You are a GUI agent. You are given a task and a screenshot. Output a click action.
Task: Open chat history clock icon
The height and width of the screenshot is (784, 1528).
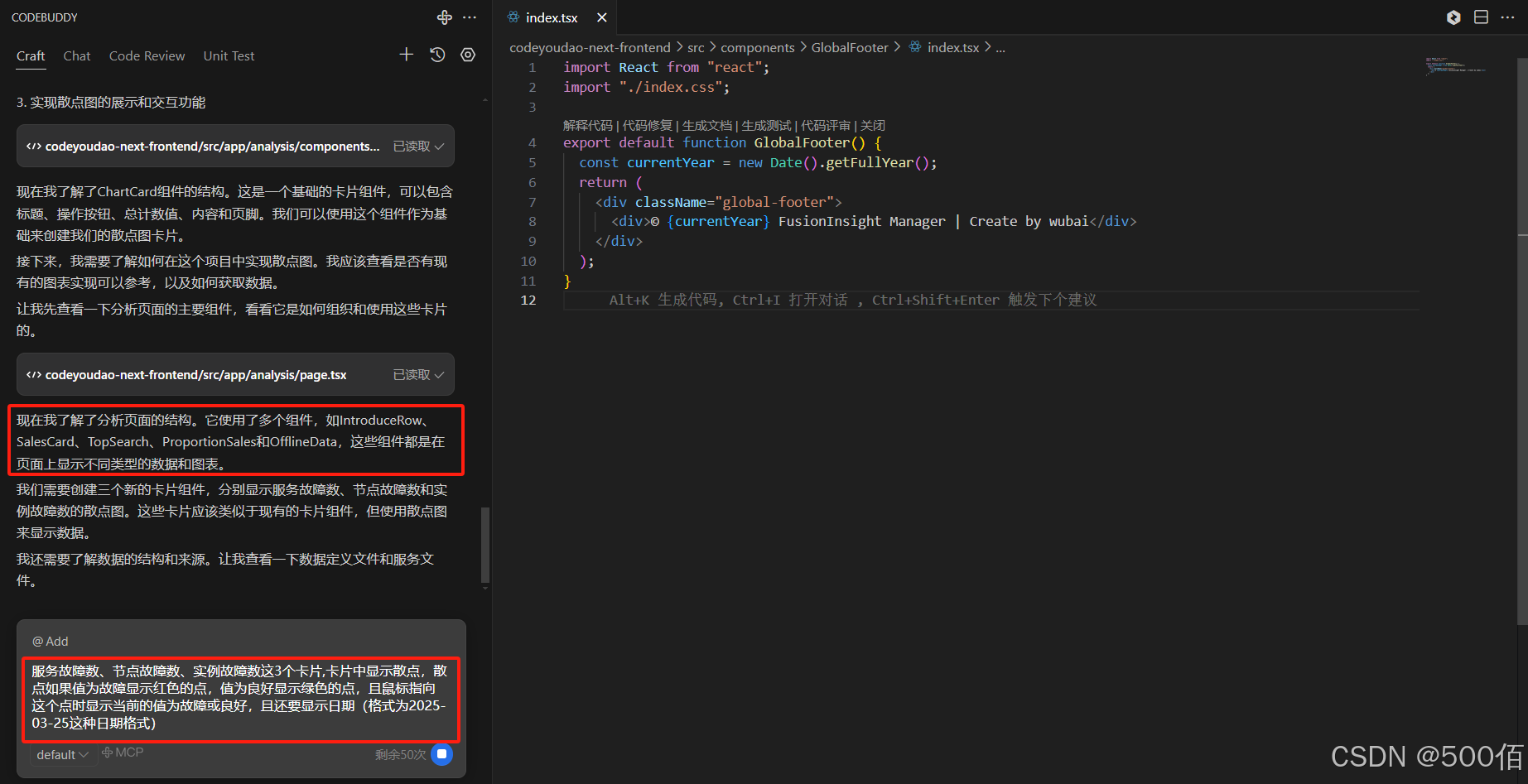(x=437, y=55)
